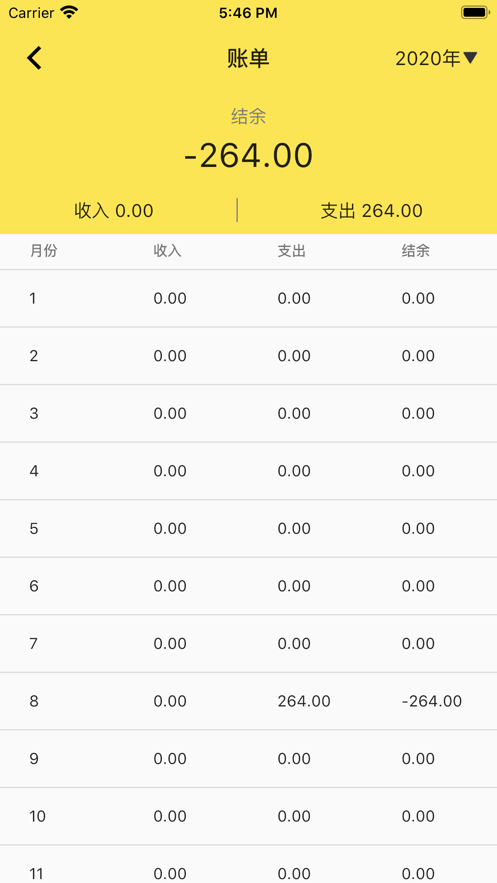Open the month 5 row

tap(248, 528)
